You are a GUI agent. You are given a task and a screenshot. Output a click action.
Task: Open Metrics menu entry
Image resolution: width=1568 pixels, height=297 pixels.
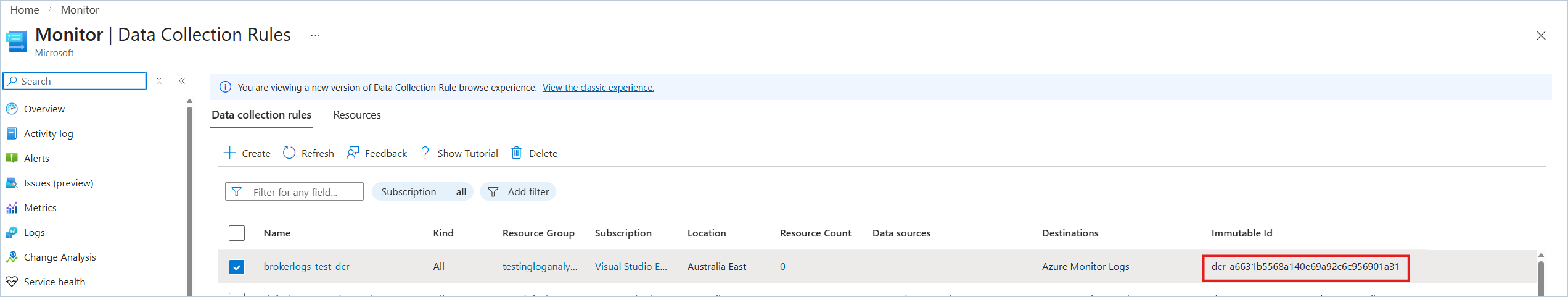pos(40,207)
